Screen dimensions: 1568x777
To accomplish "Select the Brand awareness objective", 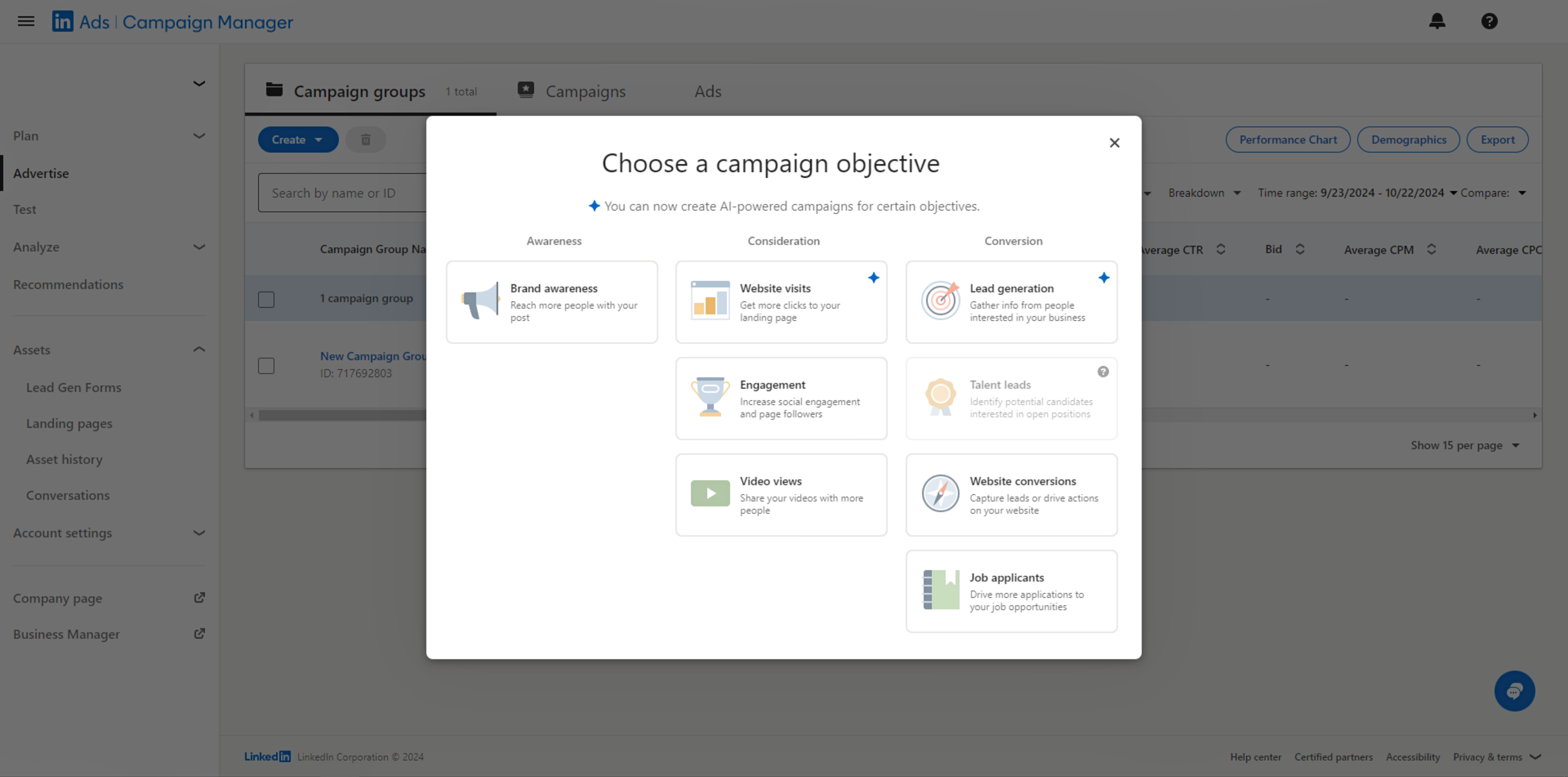I will point(552,302).
